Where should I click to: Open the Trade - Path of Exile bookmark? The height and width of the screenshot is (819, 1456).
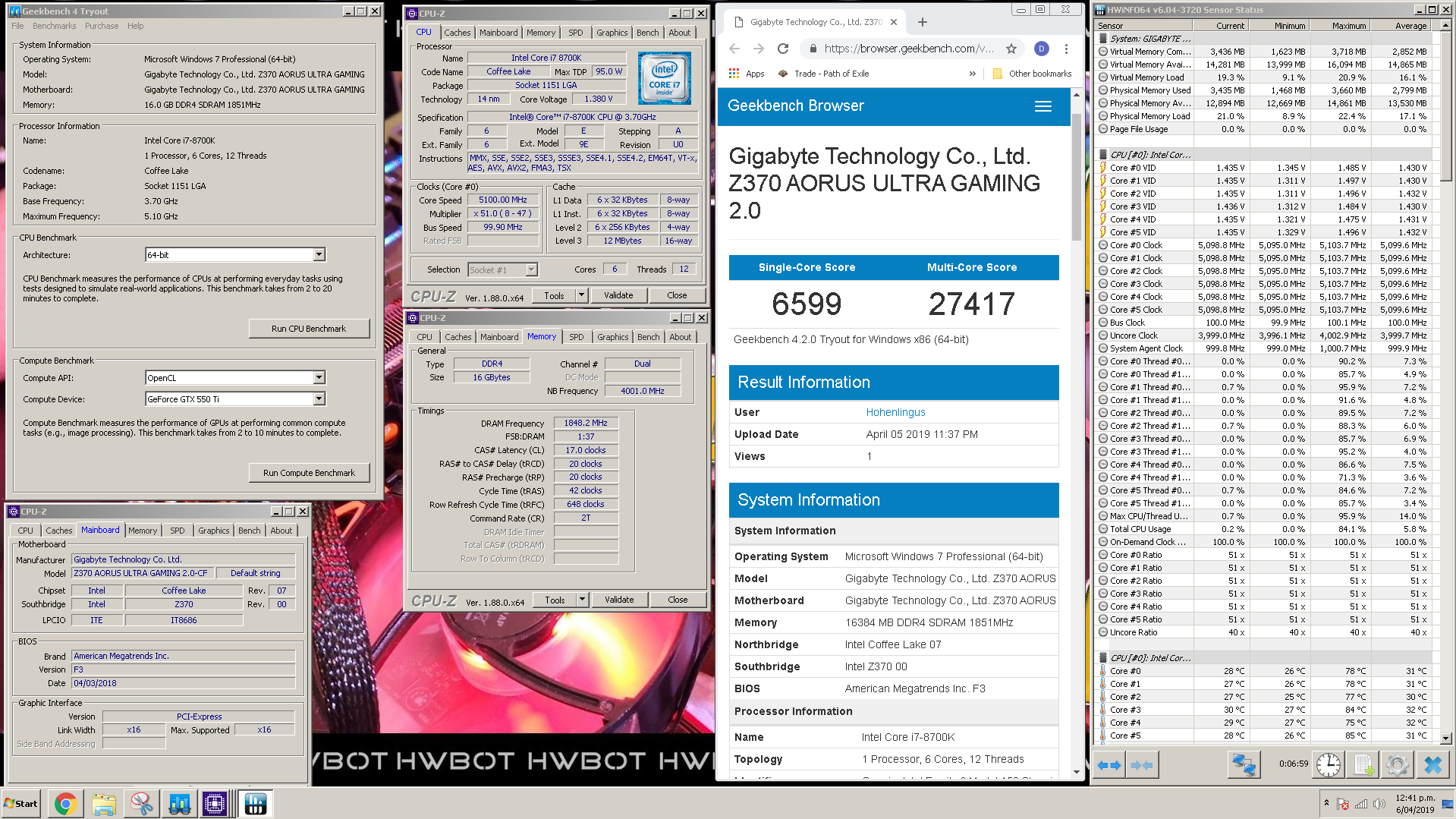822,74
